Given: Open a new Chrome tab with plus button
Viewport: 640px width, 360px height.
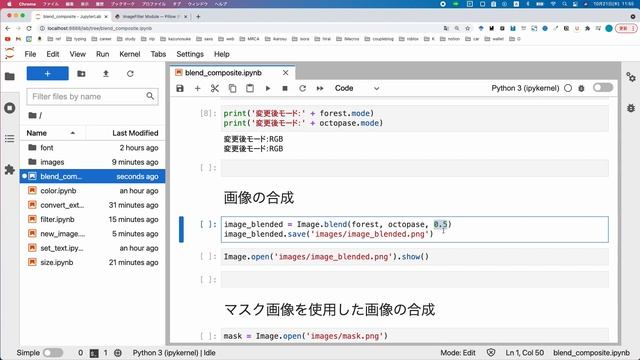Looking at the screenshot, I should 198,17.
